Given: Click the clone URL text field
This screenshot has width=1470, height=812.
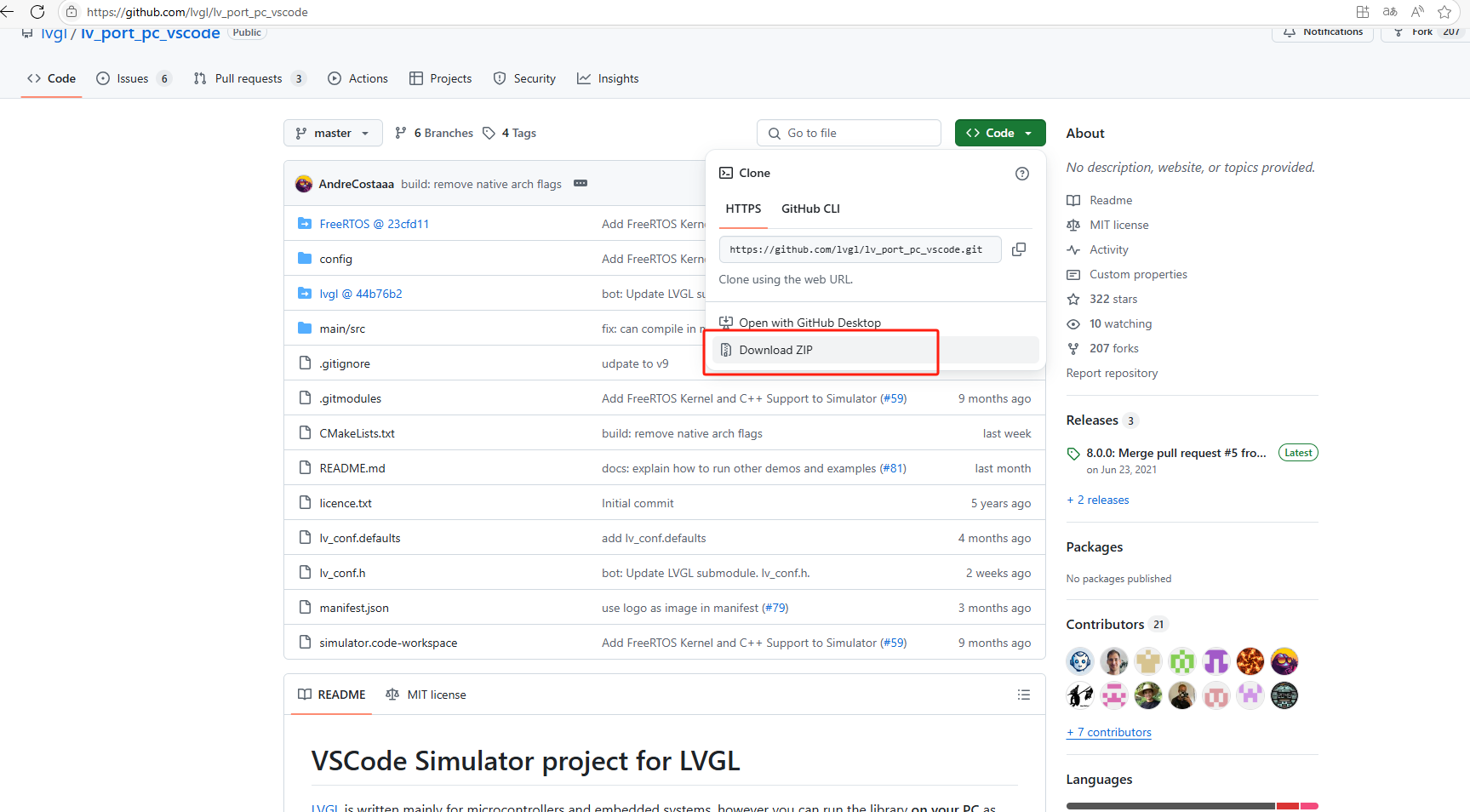Looking at the screenshot, I should click(x=860, y=249).
